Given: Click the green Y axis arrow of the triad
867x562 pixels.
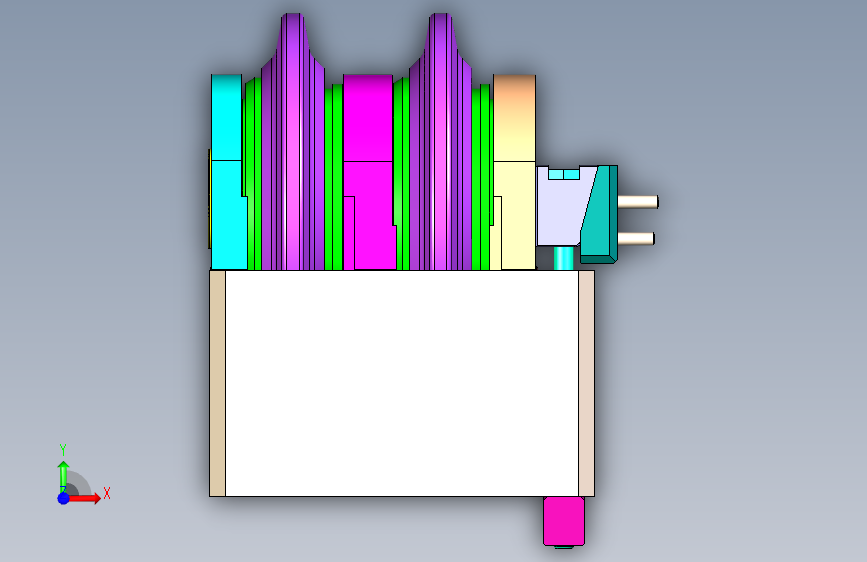Looking at the screenshot, I should [64, 476].
